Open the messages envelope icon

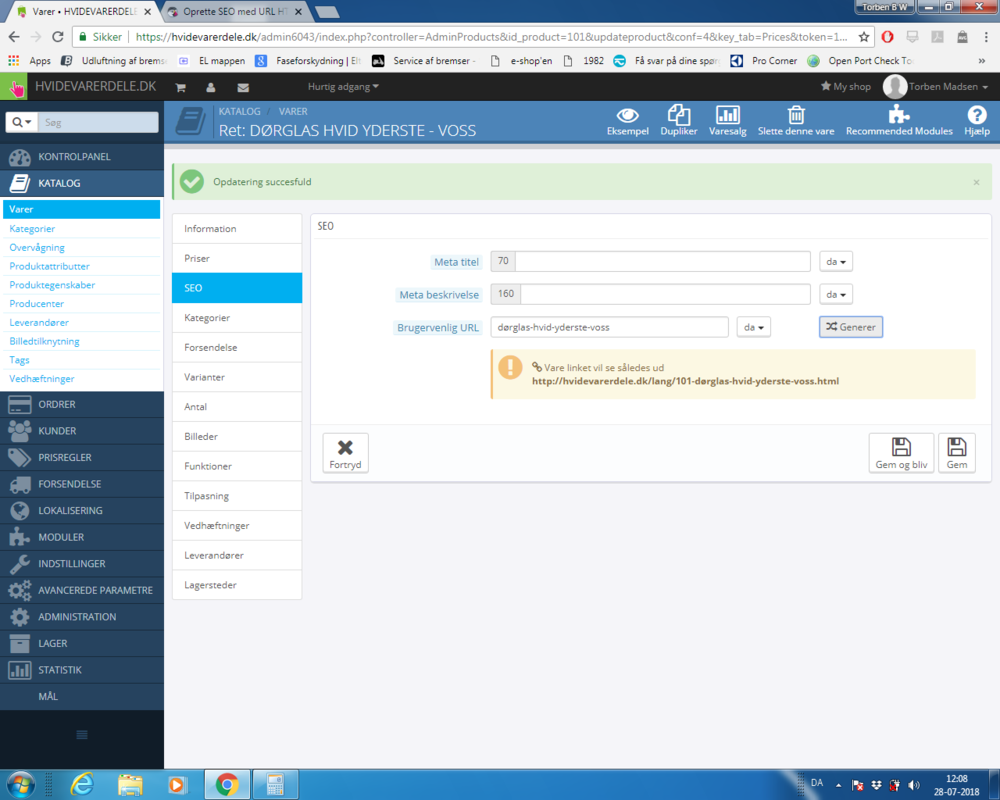[x=243, y=87]
